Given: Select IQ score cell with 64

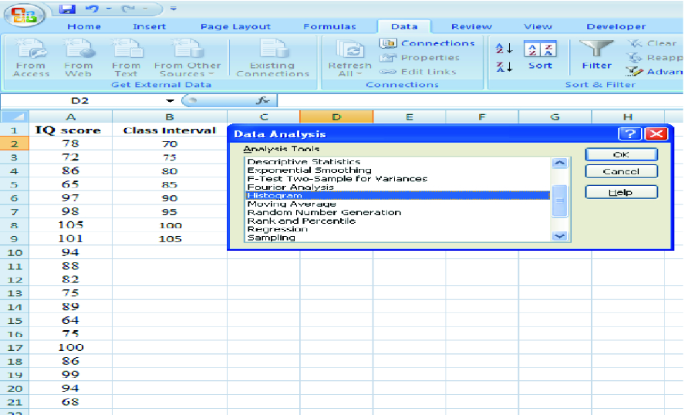Looking at the screenshot, I should pyautogui.click(x=71, y=320).
